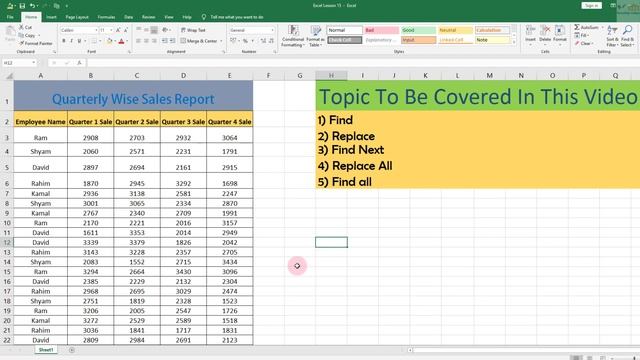Image resolution: width=640 pixels, height=360 pixels.
Task: Toggle Merge & Center
Action: click(x=199, y=41)
